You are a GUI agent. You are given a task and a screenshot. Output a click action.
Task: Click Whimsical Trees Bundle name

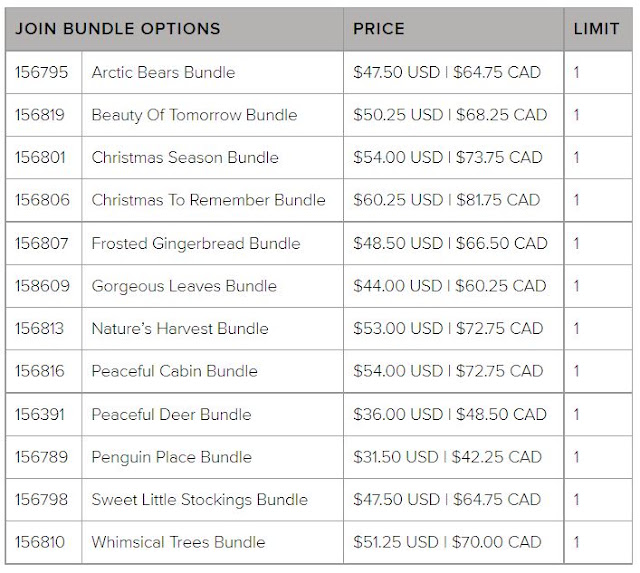click(178, 542)
